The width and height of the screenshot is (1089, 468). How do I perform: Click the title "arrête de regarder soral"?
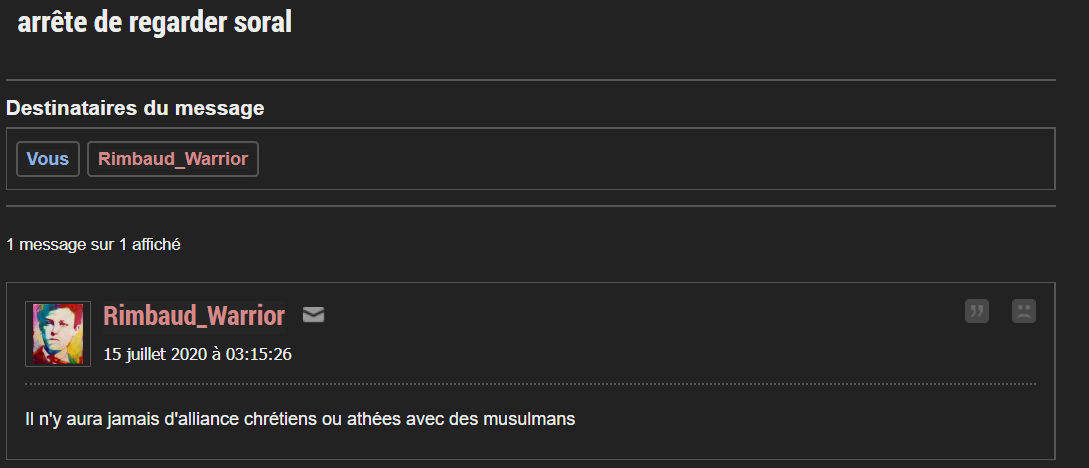pos(155,23)
